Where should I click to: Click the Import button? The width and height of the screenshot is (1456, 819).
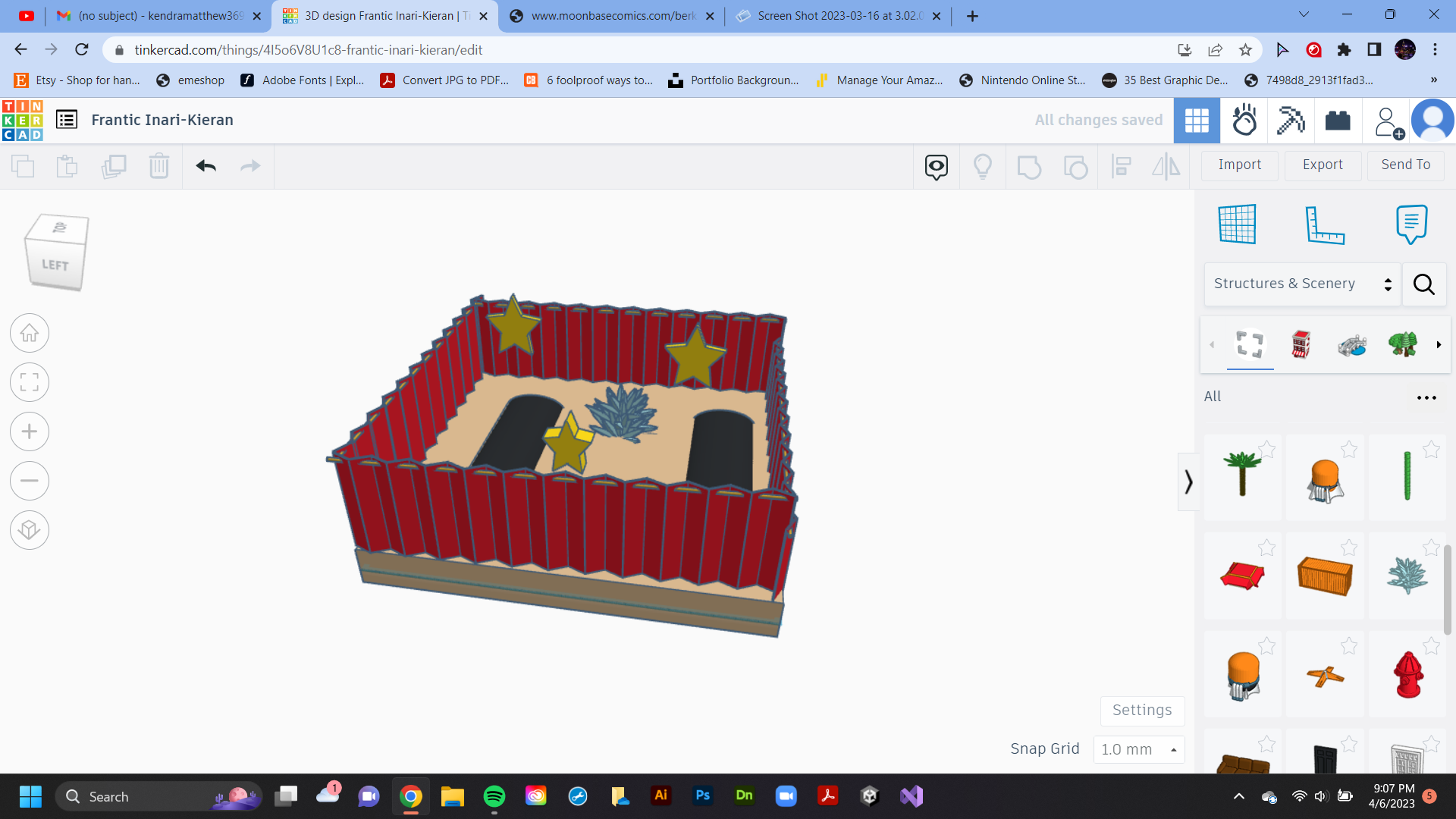point(1240,165)
